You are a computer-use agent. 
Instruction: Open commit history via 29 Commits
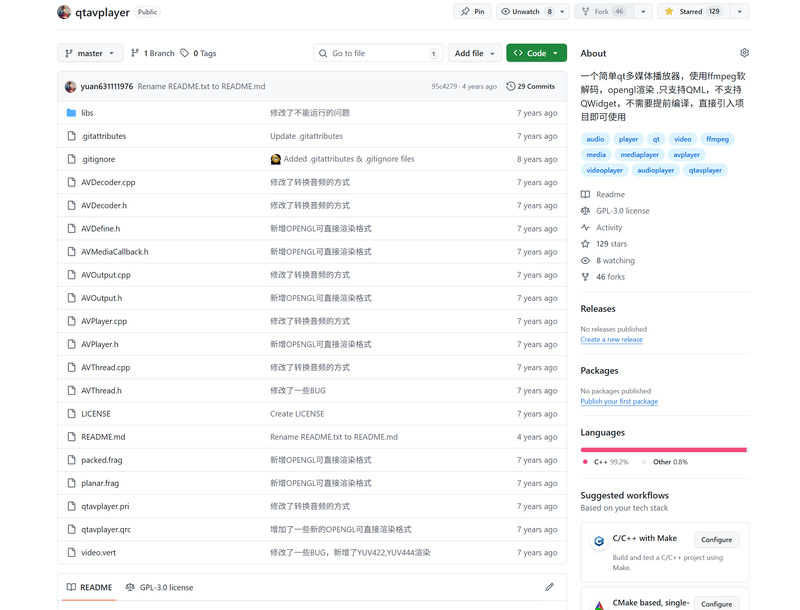530,87
